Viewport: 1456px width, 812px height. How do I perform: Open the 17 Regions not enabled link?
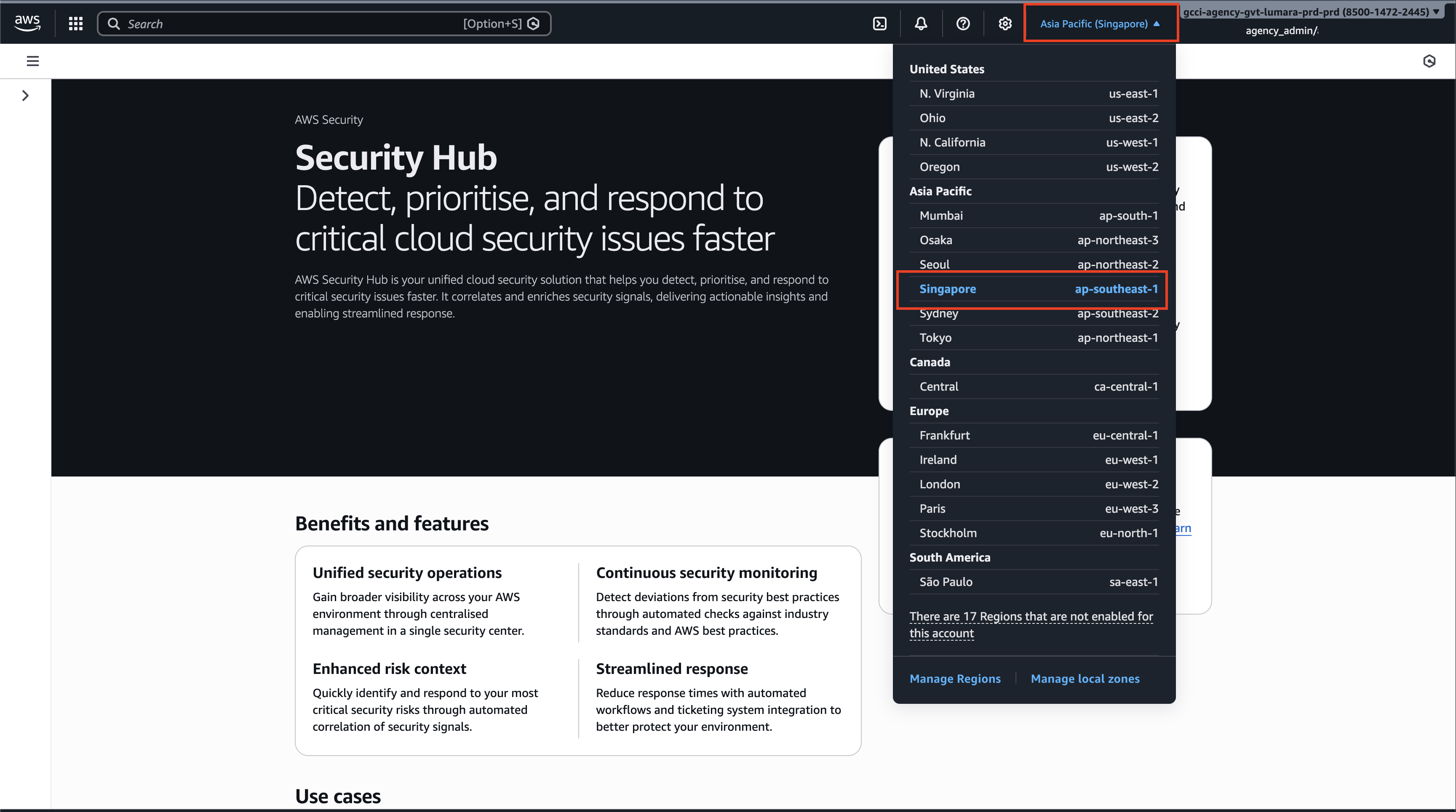[x=1031, y=624]
